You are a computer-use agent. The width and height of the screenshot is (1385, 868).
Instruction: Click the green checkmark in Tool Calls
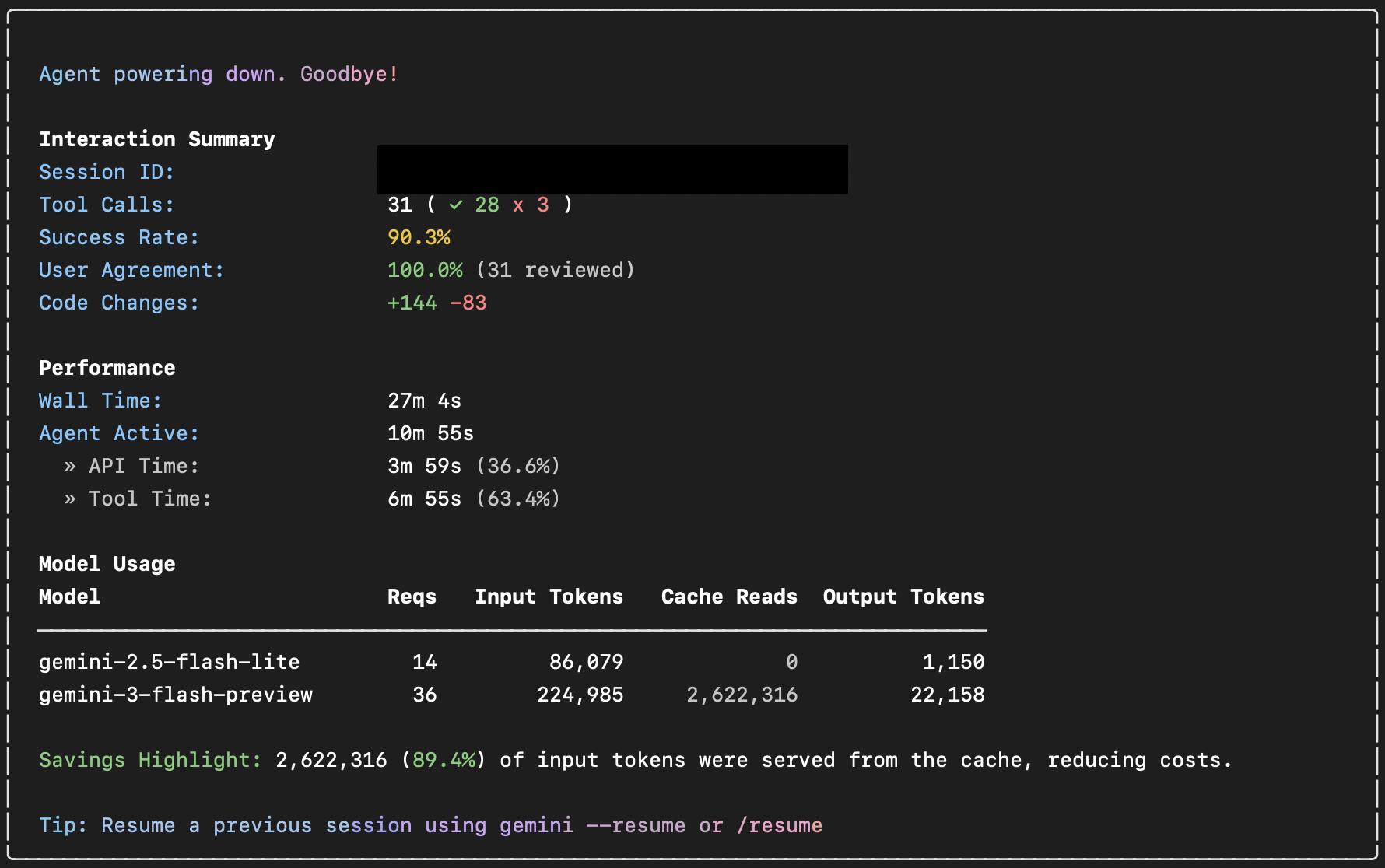pyautogui.click(x=456, y=205)
